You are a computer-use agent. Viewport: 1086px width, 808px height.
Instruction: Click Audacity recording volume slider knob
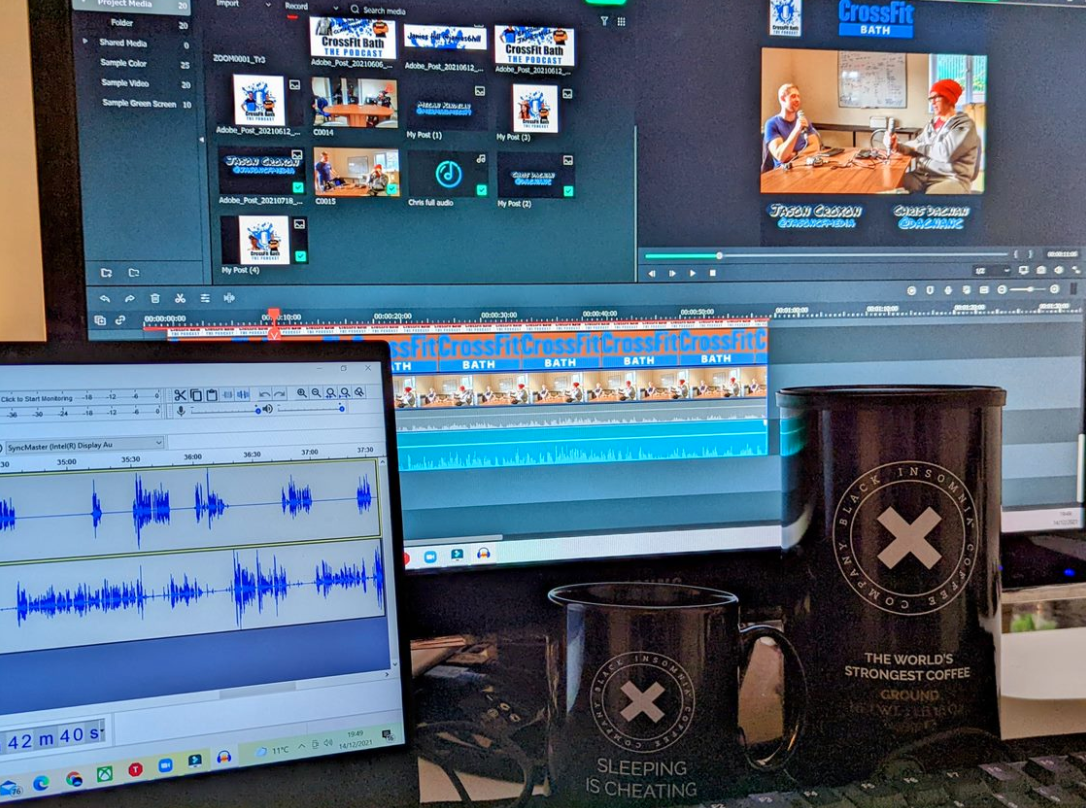click(x=258, y=411)
